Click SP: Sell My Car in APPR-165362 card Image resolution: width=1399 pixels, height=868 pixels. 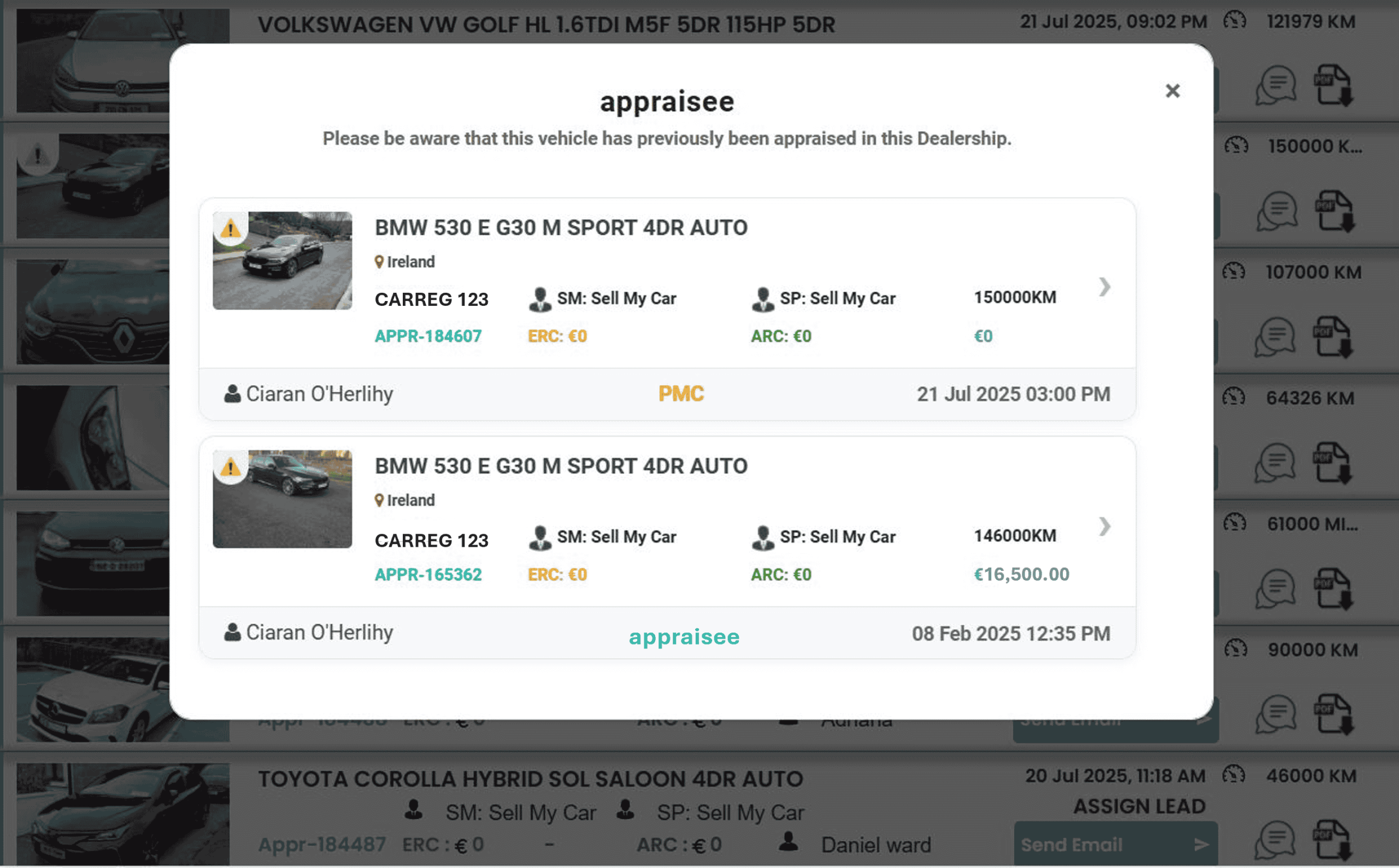[824, 538]
